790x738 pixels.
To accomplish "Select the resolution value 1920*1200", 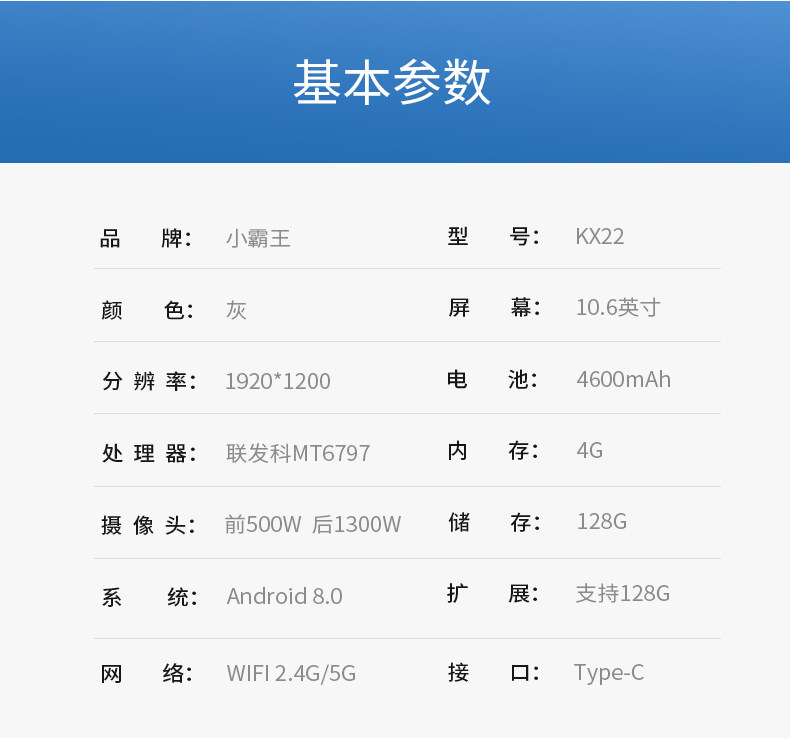I will click(278, 381).
